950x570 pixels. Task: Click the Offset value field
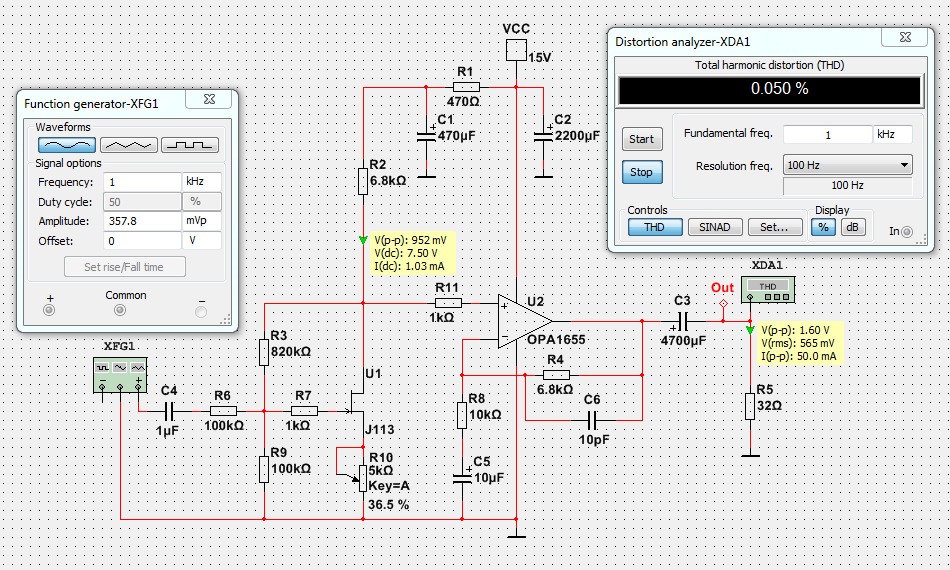click(x=142, y=240)
